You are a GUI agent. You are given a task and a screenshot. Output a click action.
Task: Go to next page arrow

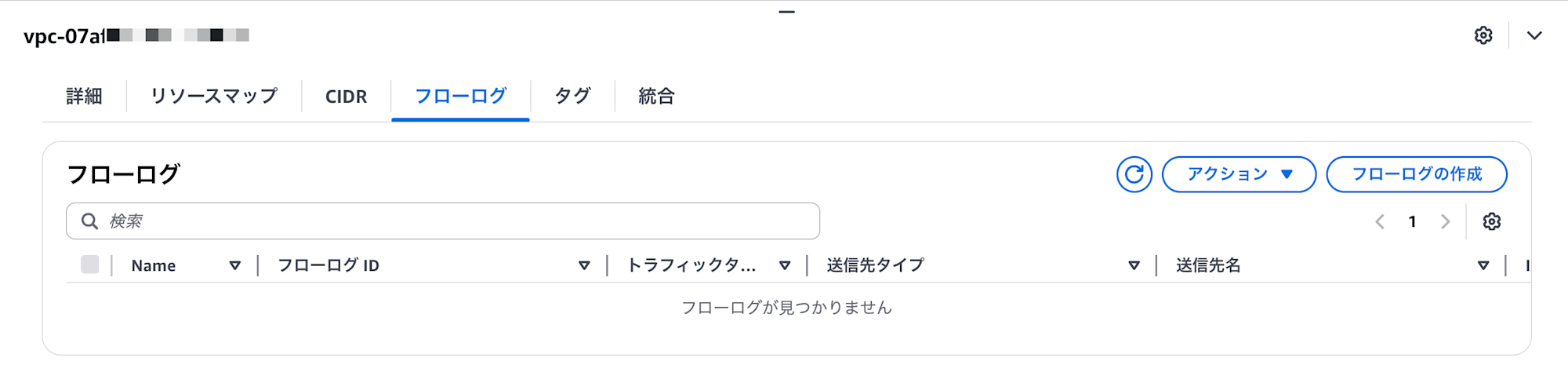(x=1445, y=221)
